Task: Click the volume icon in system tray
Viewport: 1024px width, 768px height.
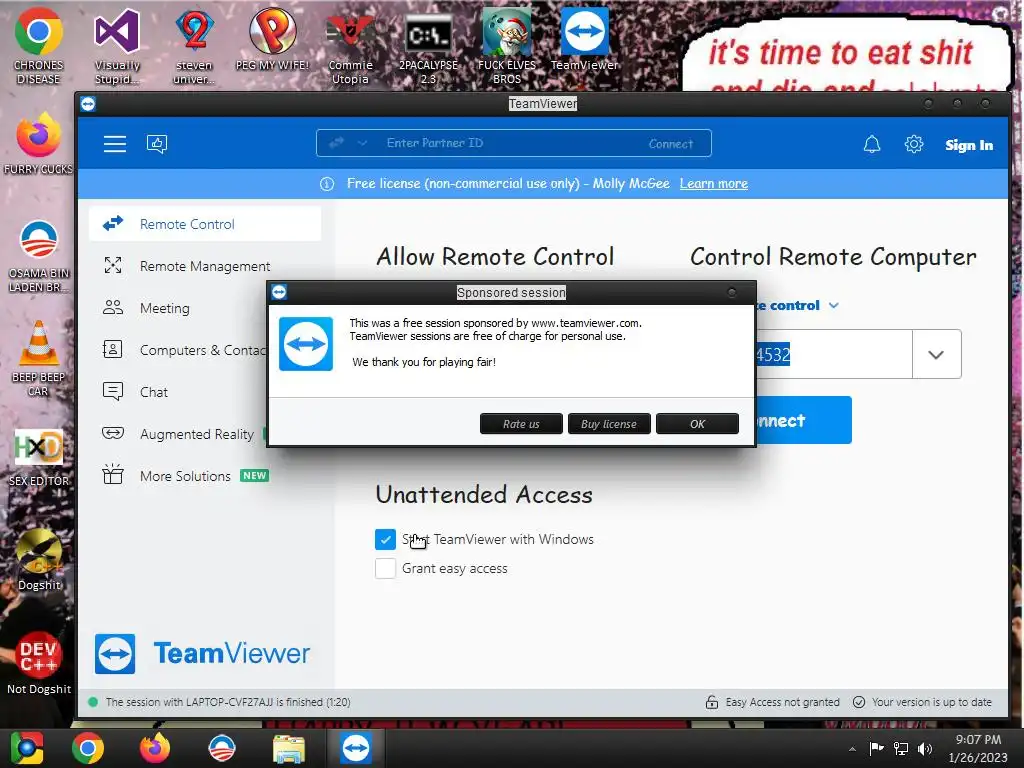Action: [925, 748]
